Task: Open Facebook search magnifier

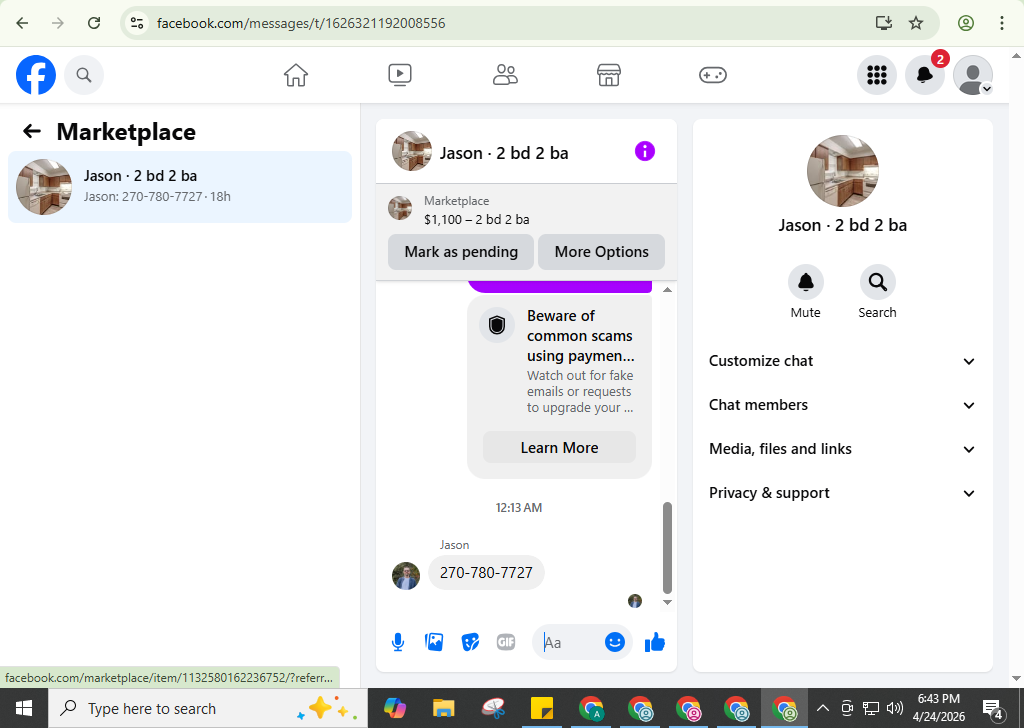Action: (84, 75)
